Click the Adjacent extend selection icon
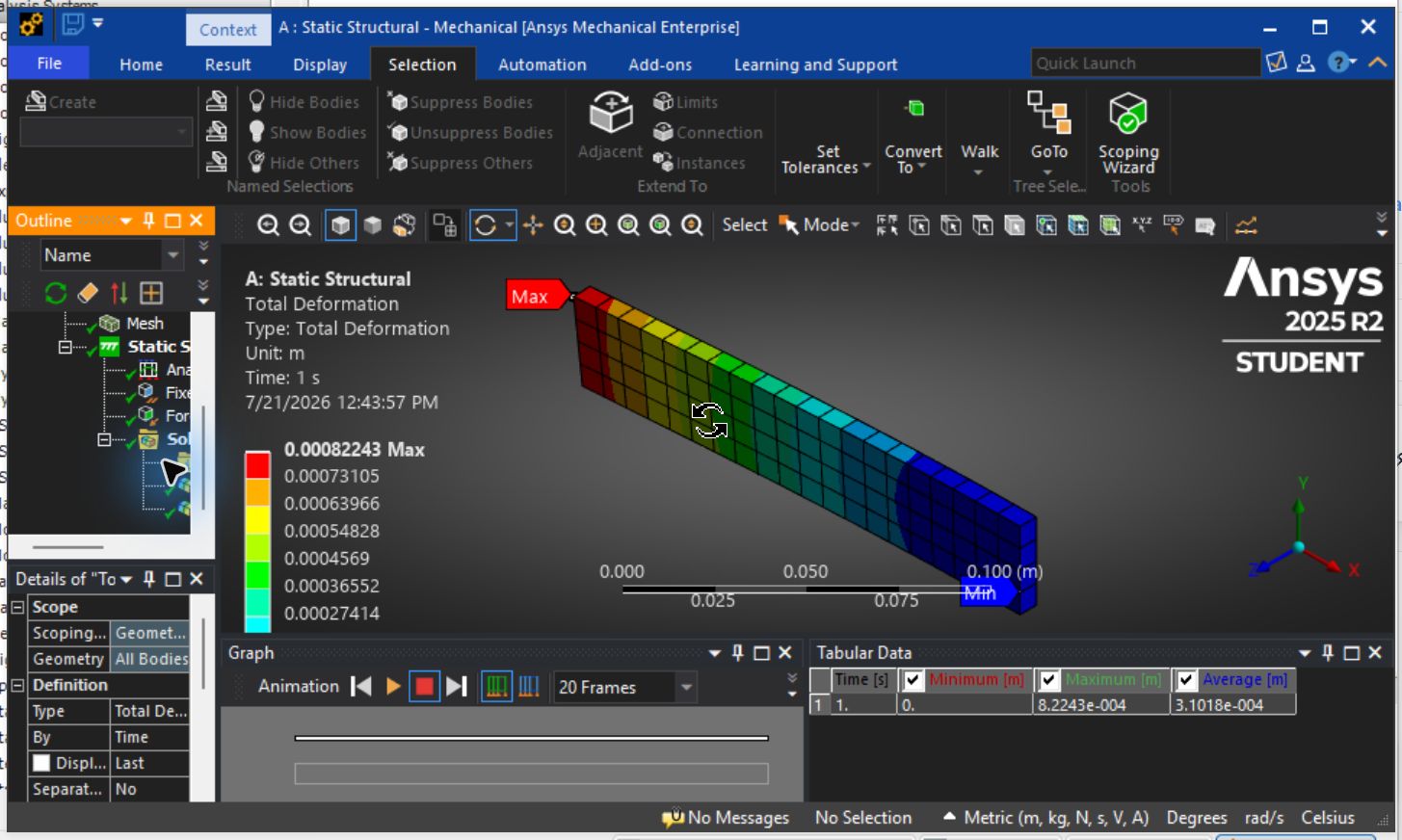1402x840 pixels. point(611,114)
